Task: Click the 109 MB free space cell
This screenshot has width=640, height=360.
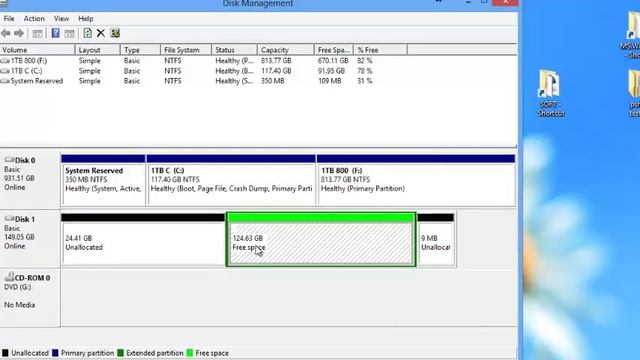Action: (329, 81)
